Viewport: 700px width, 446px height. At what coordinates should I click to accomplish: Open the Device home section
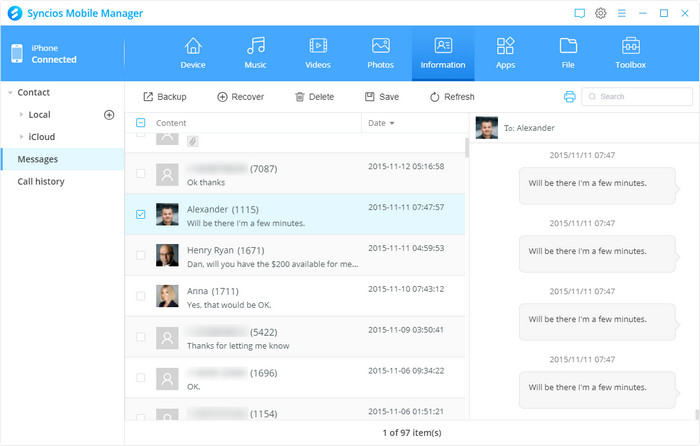point(193,53)
